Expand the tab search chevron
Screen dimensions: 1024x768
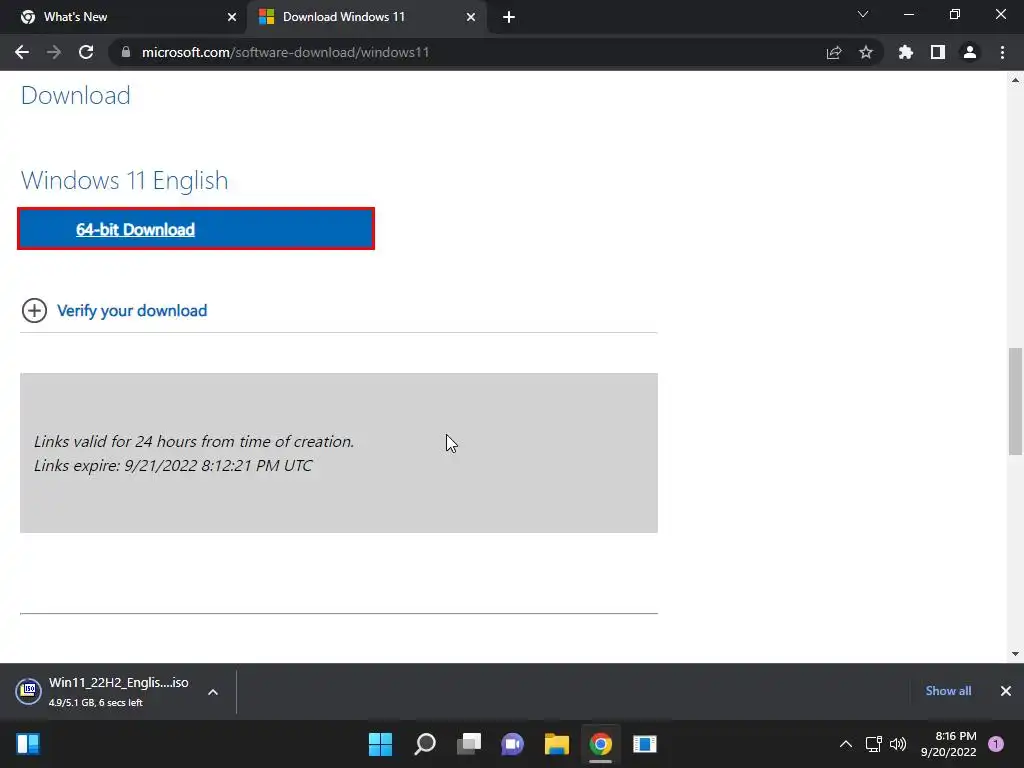click(x=863, y=14)
